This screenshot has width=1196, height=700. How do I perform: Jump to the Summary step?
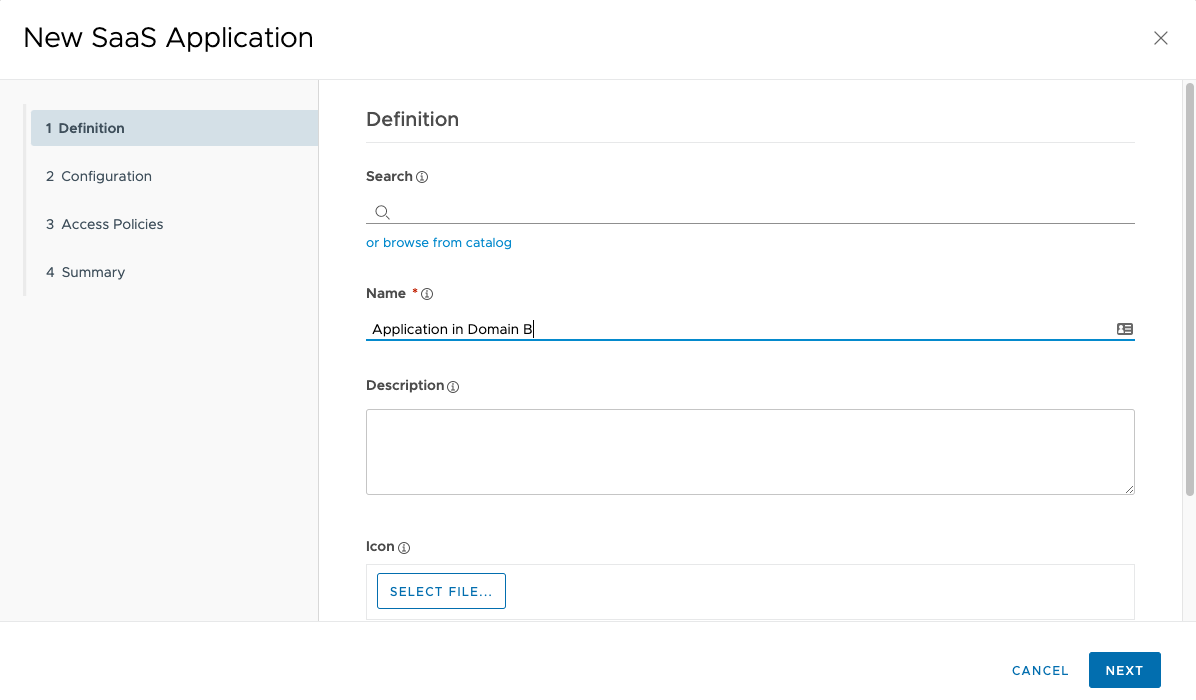(93, 272)
